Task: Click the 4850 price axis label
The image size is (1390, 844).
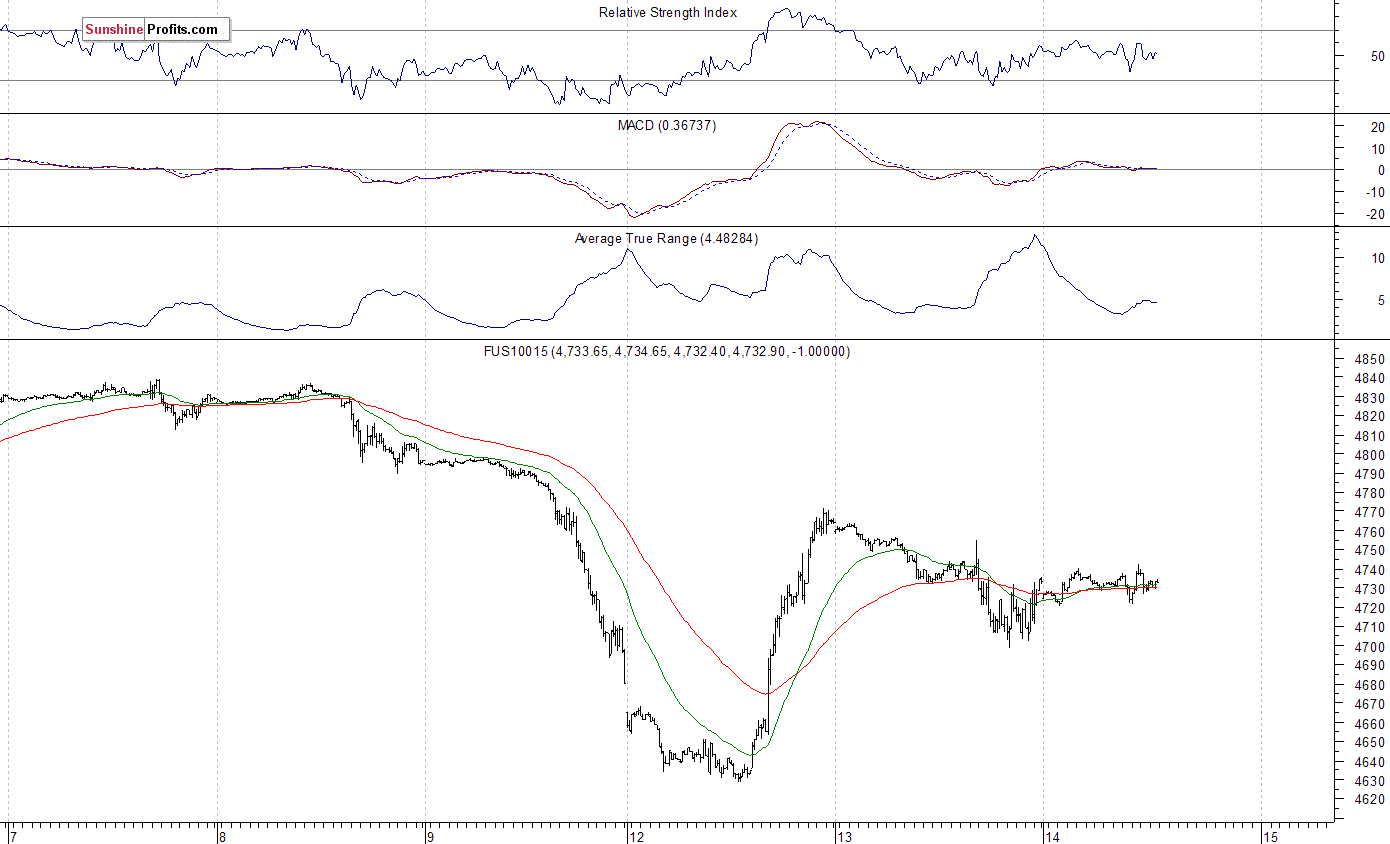Action: click(x=1370, y=360)
